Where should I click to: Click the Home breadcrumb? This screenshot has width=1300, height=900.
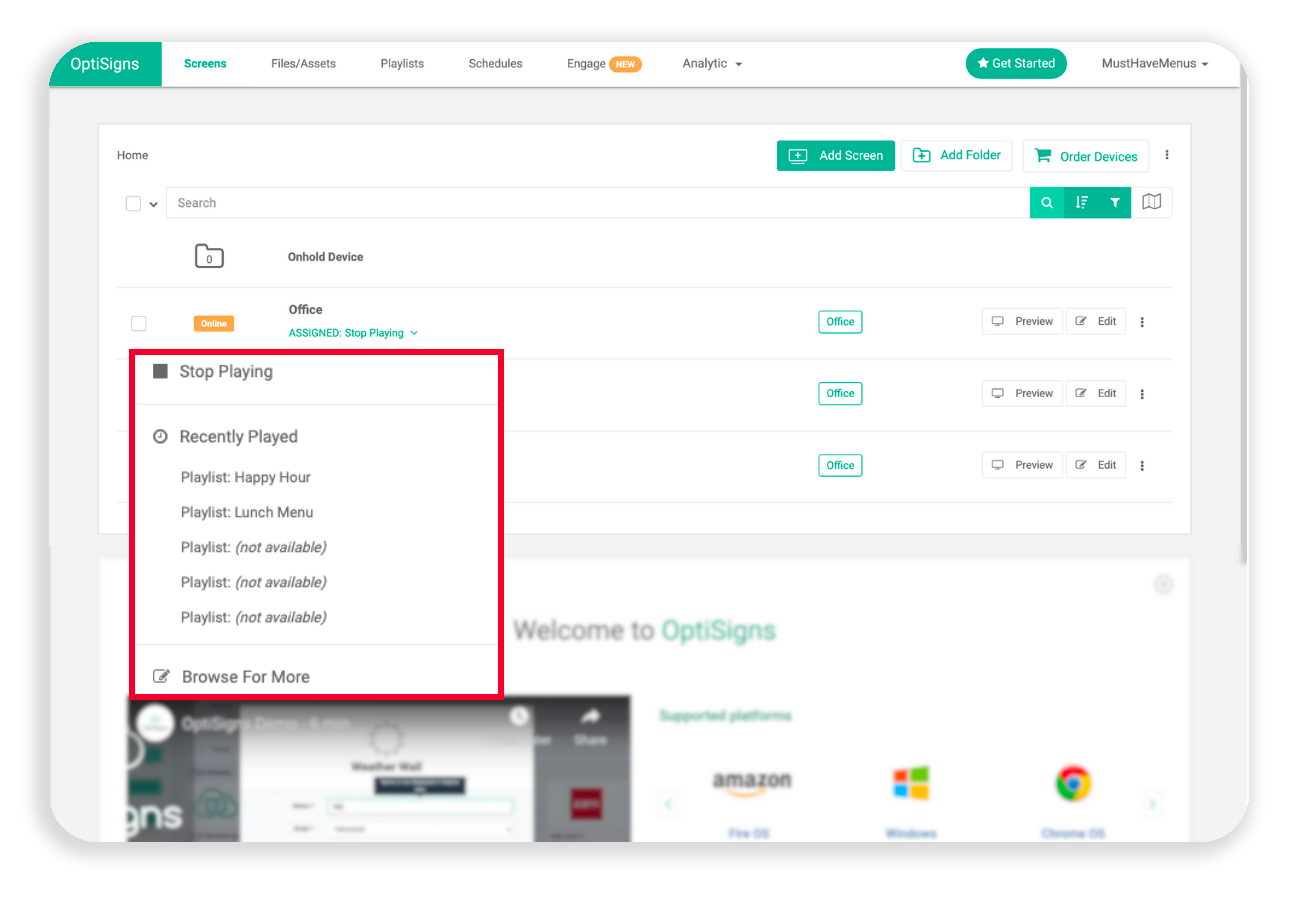pyautogui.click(x=132, y=155)
